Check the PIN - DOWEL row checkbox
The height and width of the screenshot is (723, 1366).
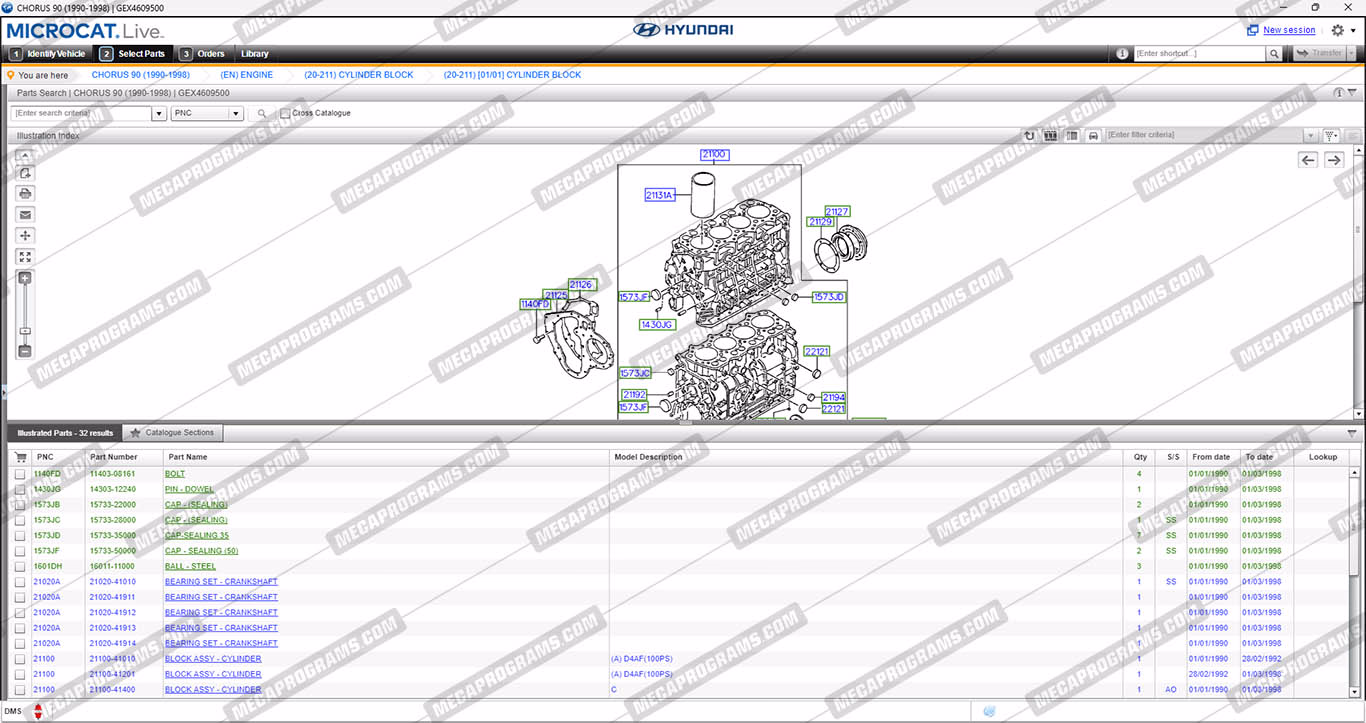20,489
